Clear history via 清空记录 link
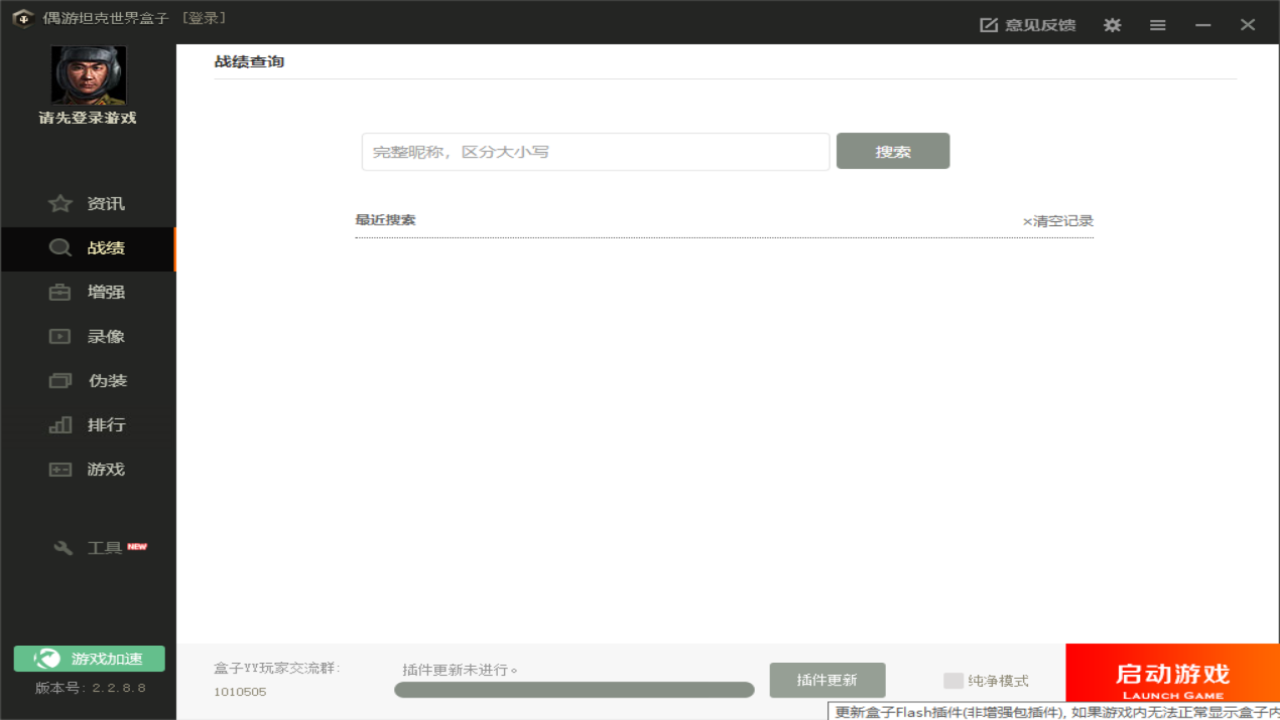Screen dimensions: 1280x720 [x=1059, y=220]
